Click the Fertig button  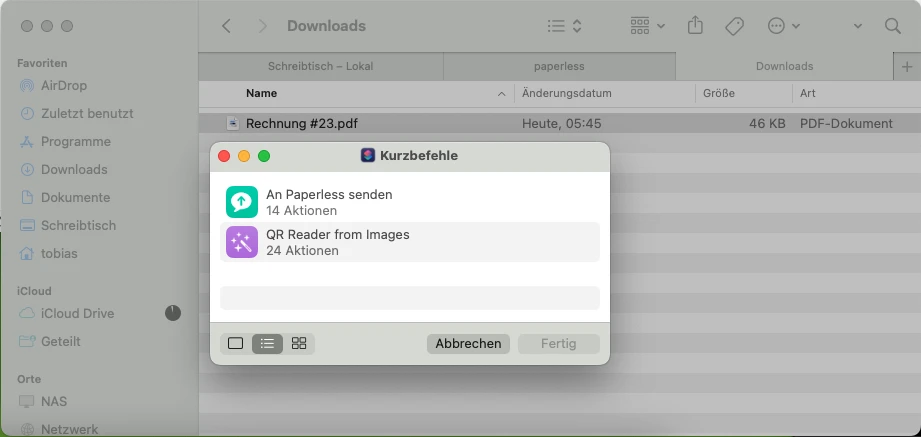[x=559, y=344]
